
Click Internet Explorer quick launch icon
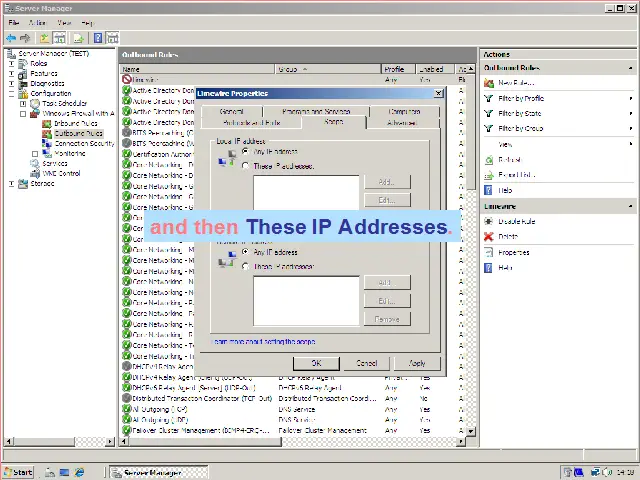(x=79, y=473)
